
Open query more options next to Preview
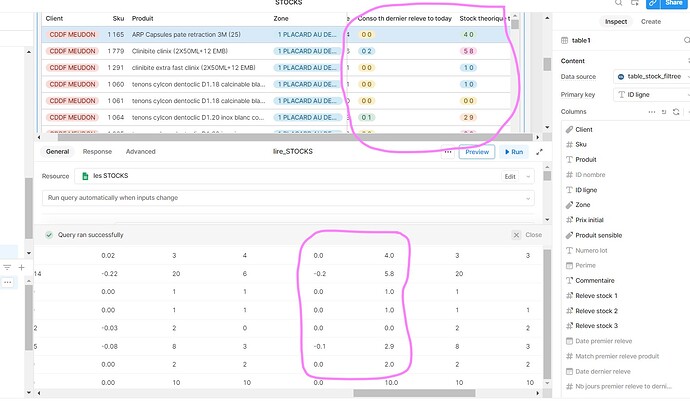(448, 152)
